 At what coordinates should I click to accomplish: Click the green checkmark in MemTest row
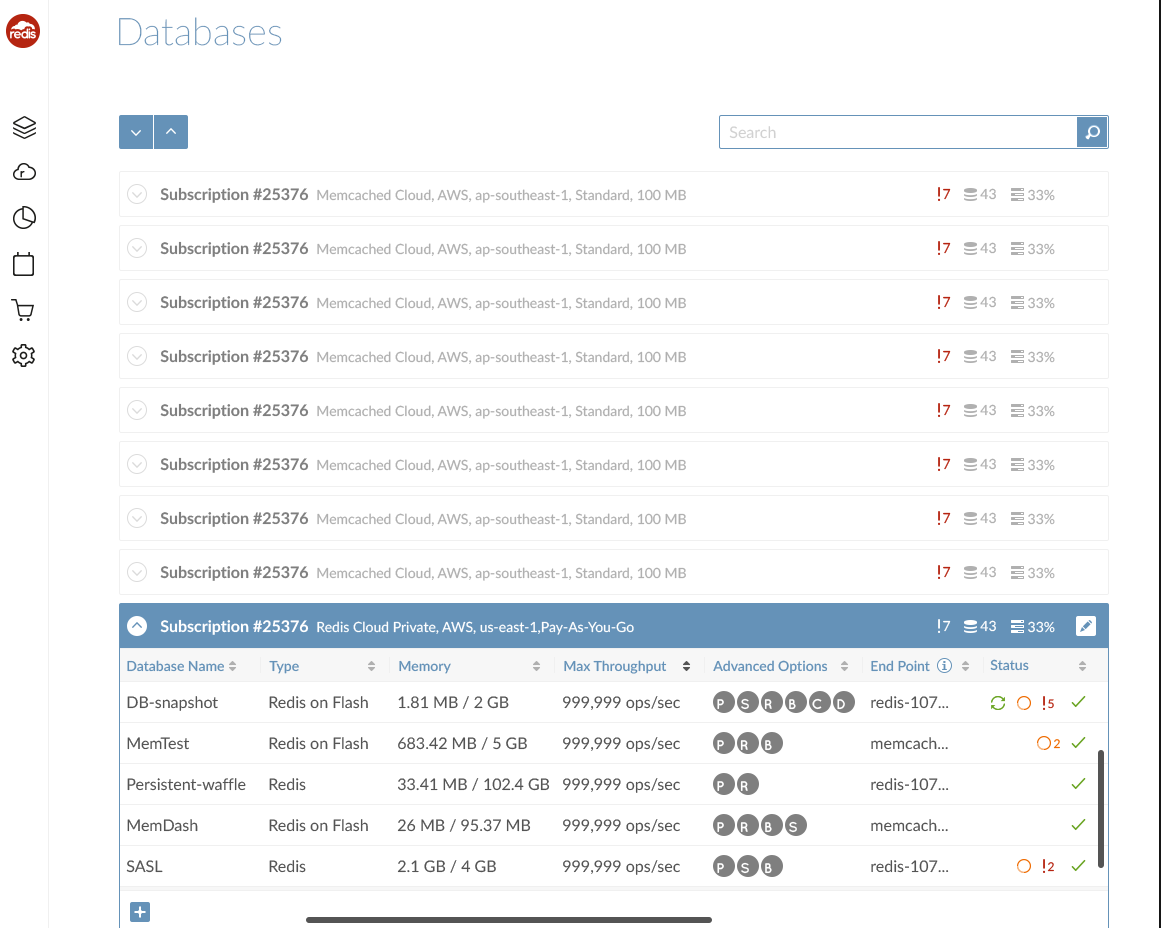pyautogui.click(x=1078, y=742)
